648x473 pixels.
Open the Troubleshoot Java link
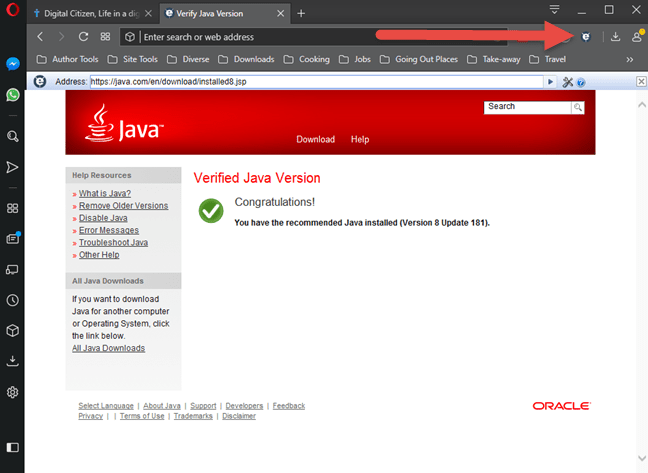click(x=114, y=242)
